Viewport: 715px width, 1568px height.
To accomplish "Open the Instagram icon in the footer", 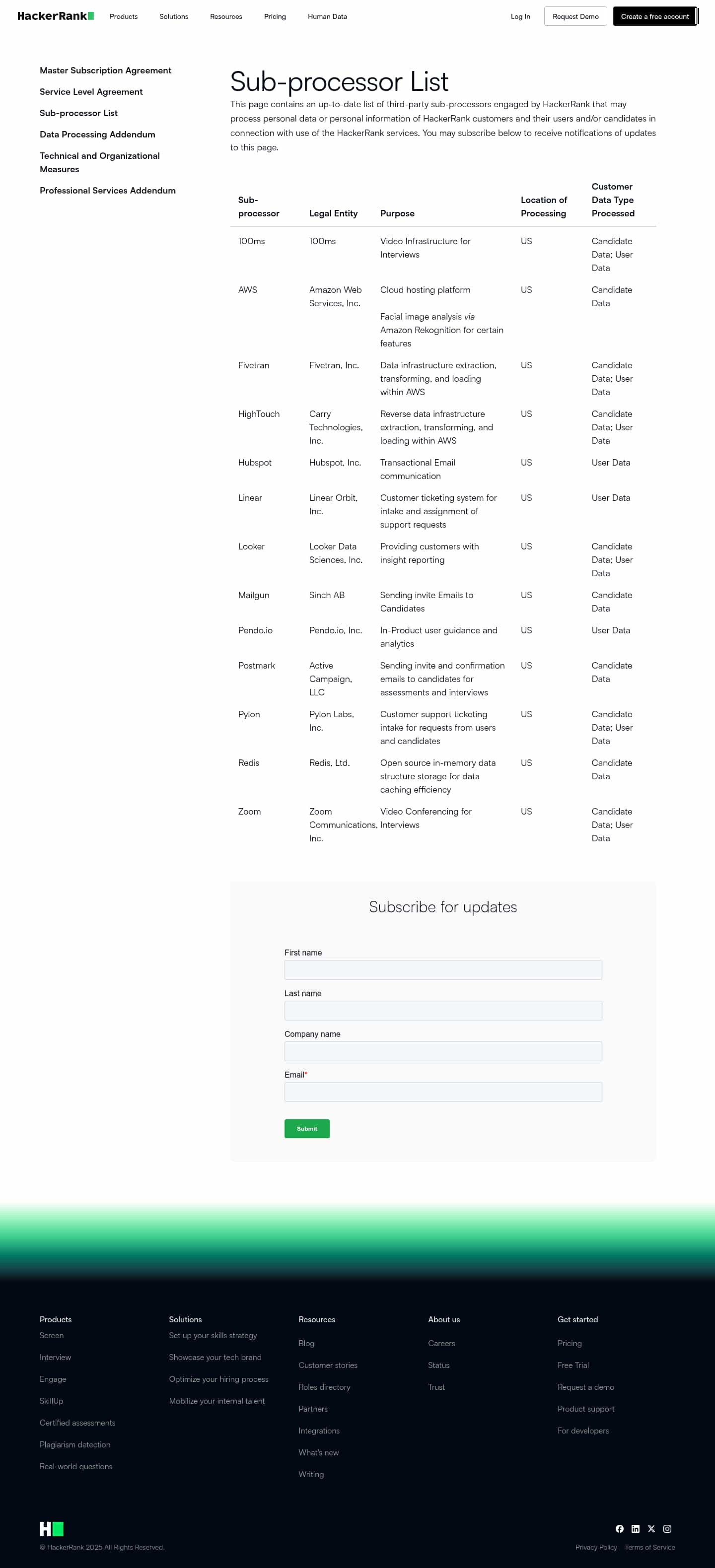I will pos(667,1528).
